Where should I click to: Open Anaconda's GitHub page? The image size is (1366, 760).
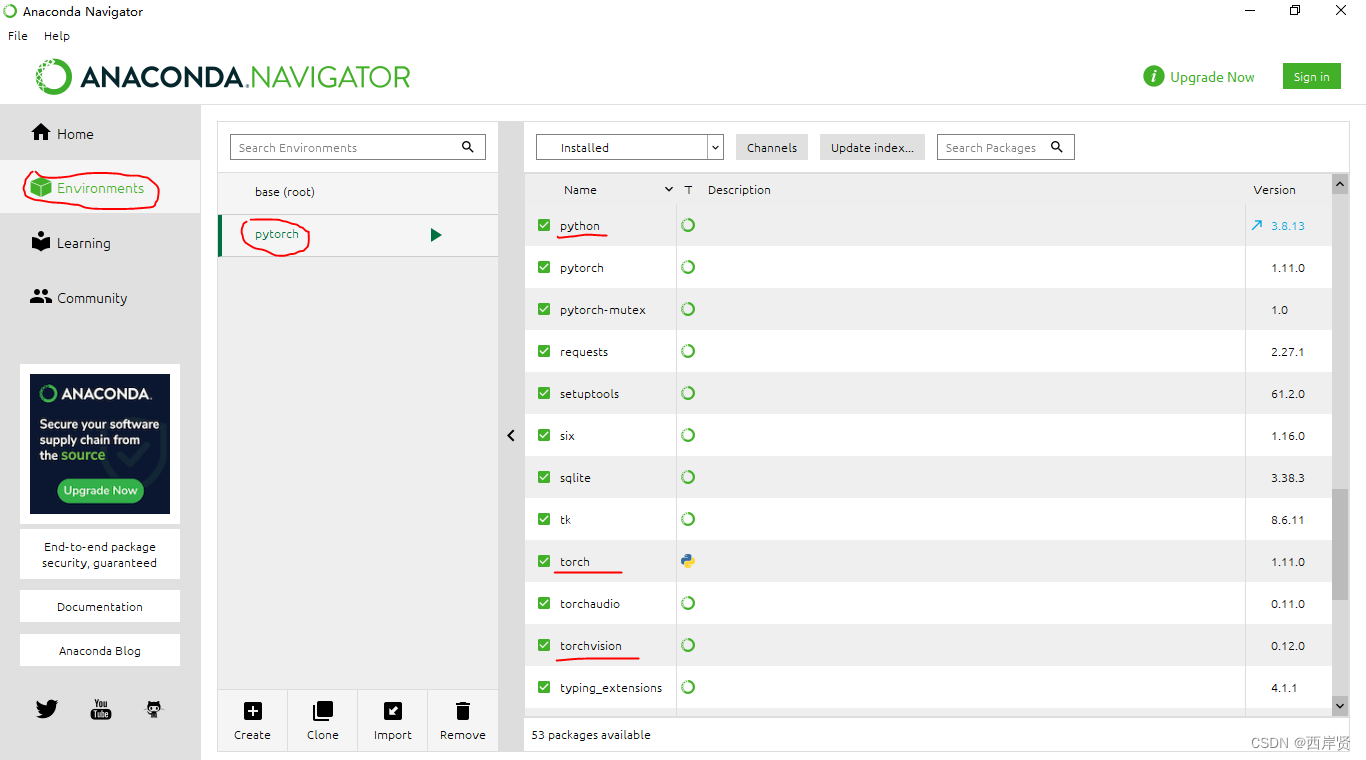click(x=153, y=709)
